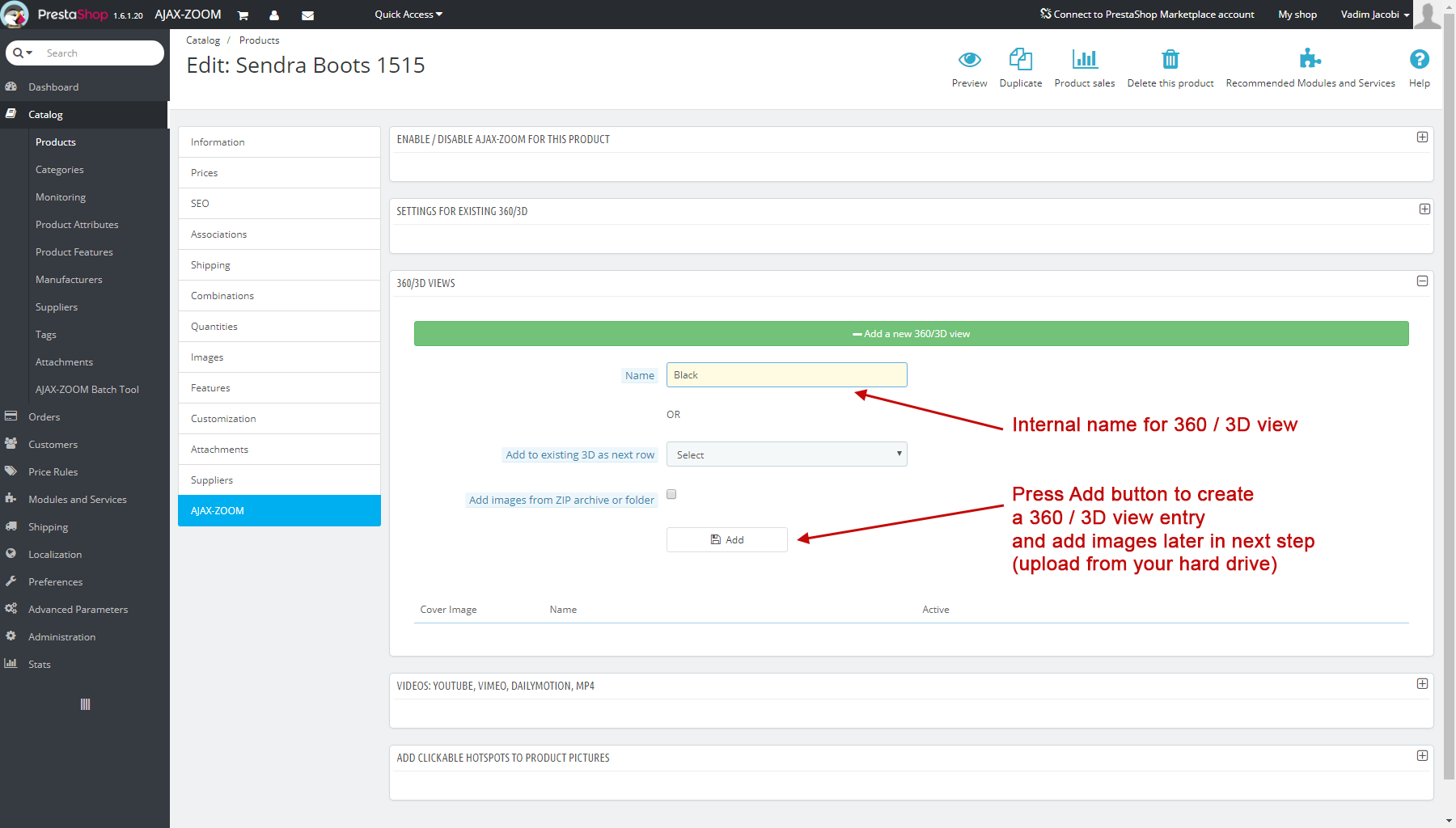Image resolution: width=1456 pixels, height=828 pixels.
Task: Open Product sales chart icon
Action: point(1085,59)
